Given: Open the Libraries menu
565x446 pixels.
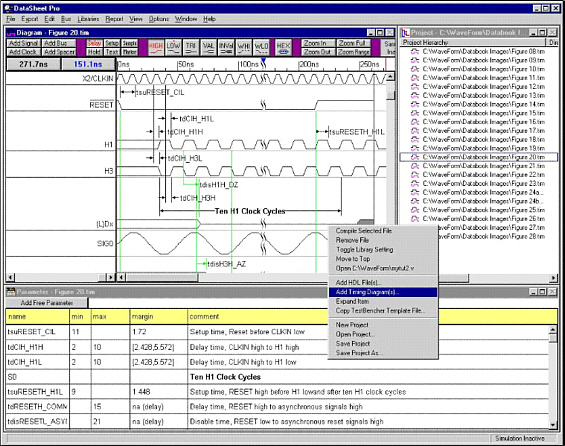Looking at the screenshot, I should pyautogui.click(x=88, y=19).
